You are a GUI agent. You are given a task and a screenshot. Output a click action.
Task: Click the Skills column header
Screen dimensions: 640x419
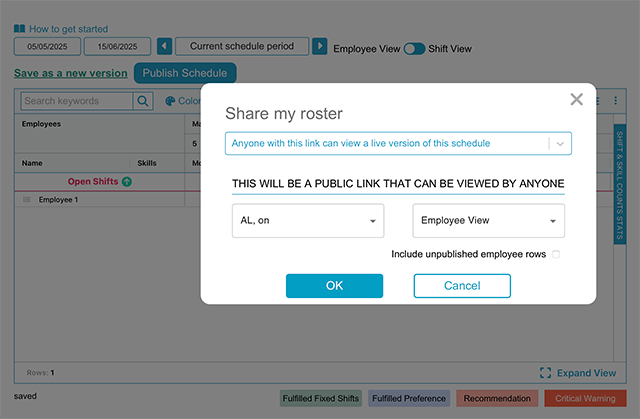[147, 163]
